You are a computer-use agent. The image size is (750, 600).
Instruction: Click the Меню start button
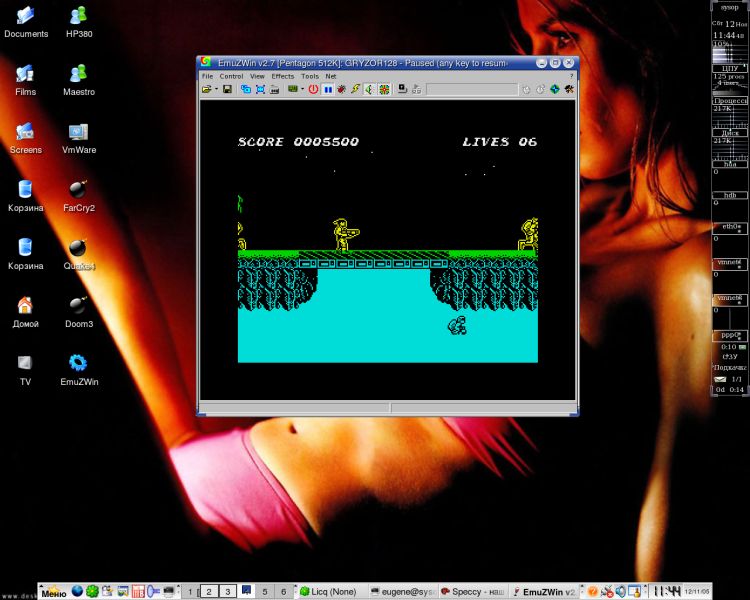pos(53,591)
